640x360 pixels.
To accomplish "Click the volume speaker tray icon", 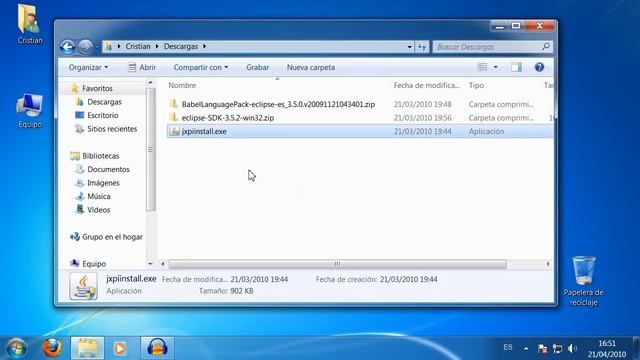I will tap(572, 348).
